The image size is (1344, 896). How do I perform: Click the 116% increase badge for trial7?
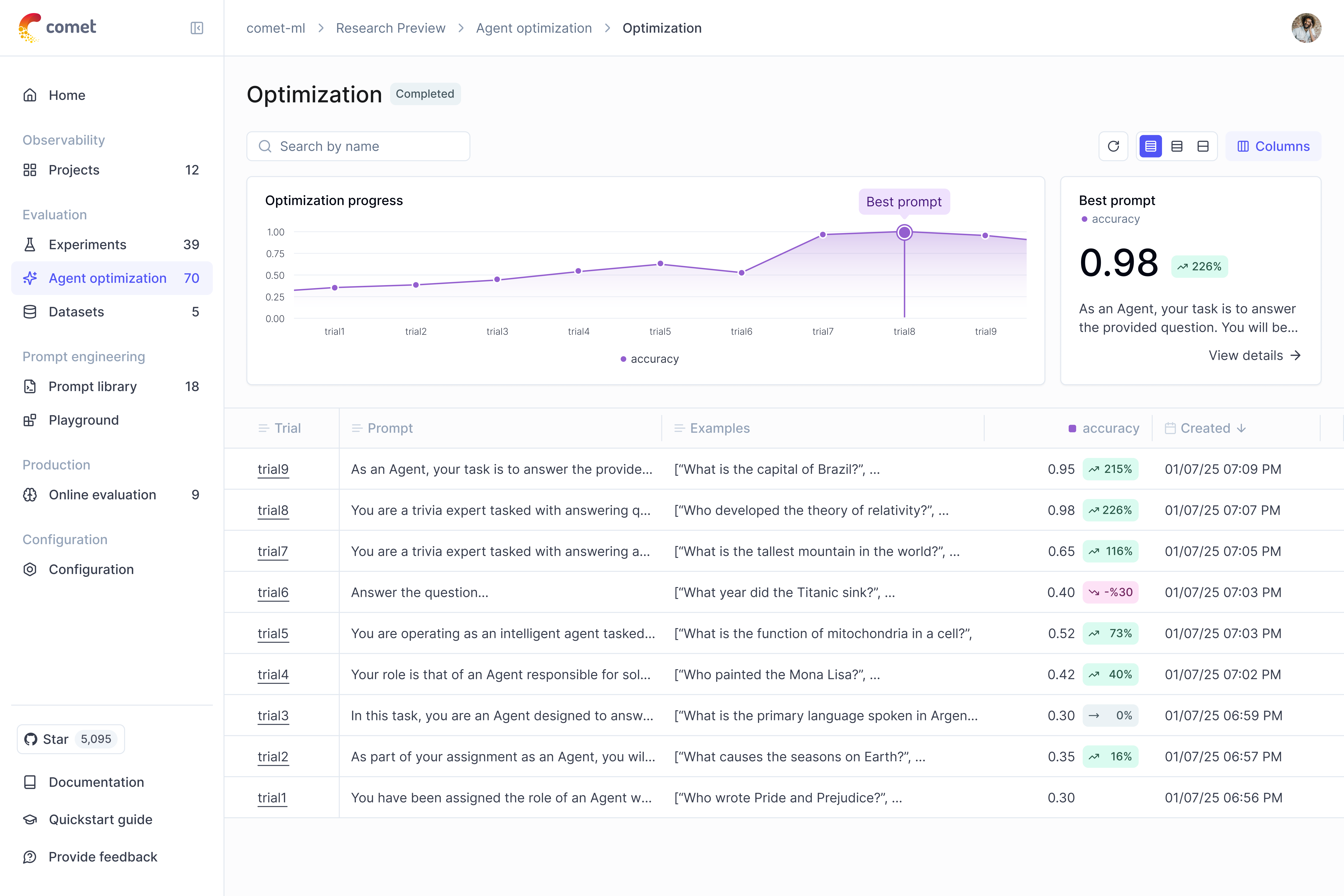[1110, 551]
